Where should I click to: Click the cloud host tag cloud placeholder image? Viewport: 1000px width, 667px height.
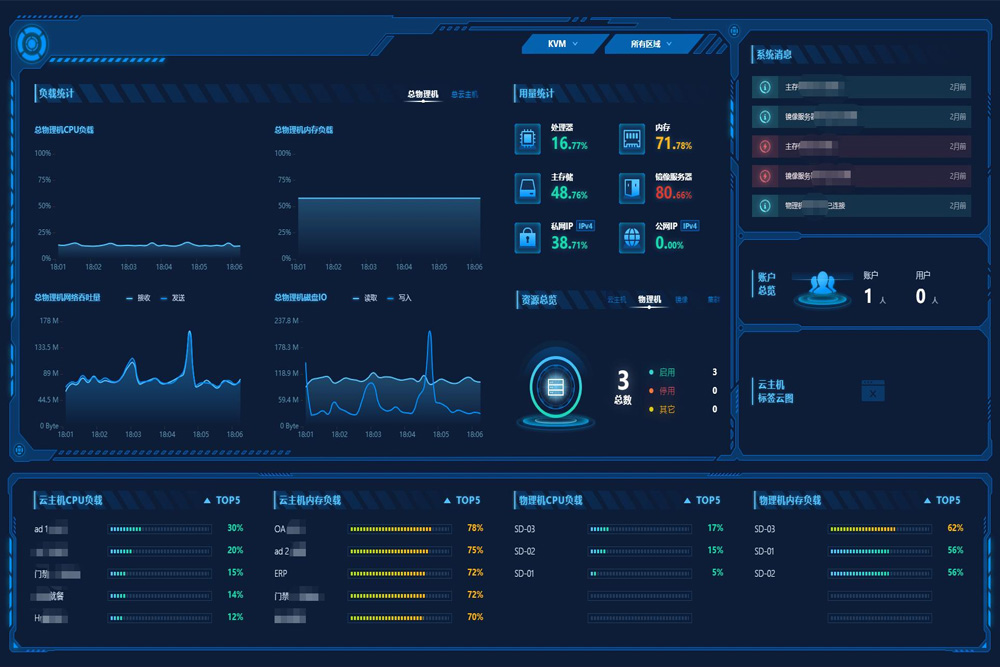873,391
